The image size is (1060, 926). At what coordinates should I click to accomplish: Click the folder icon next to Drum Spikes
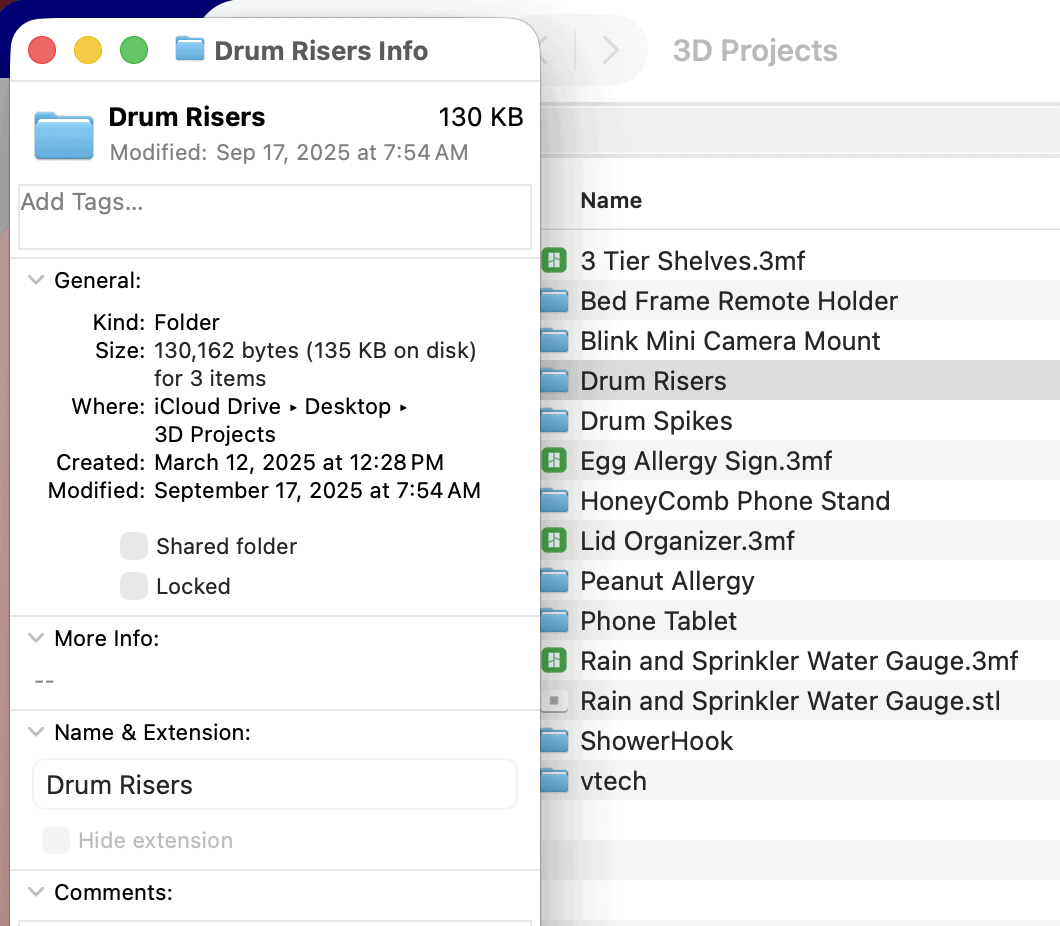pyautogui.click(x=554, y=421)
